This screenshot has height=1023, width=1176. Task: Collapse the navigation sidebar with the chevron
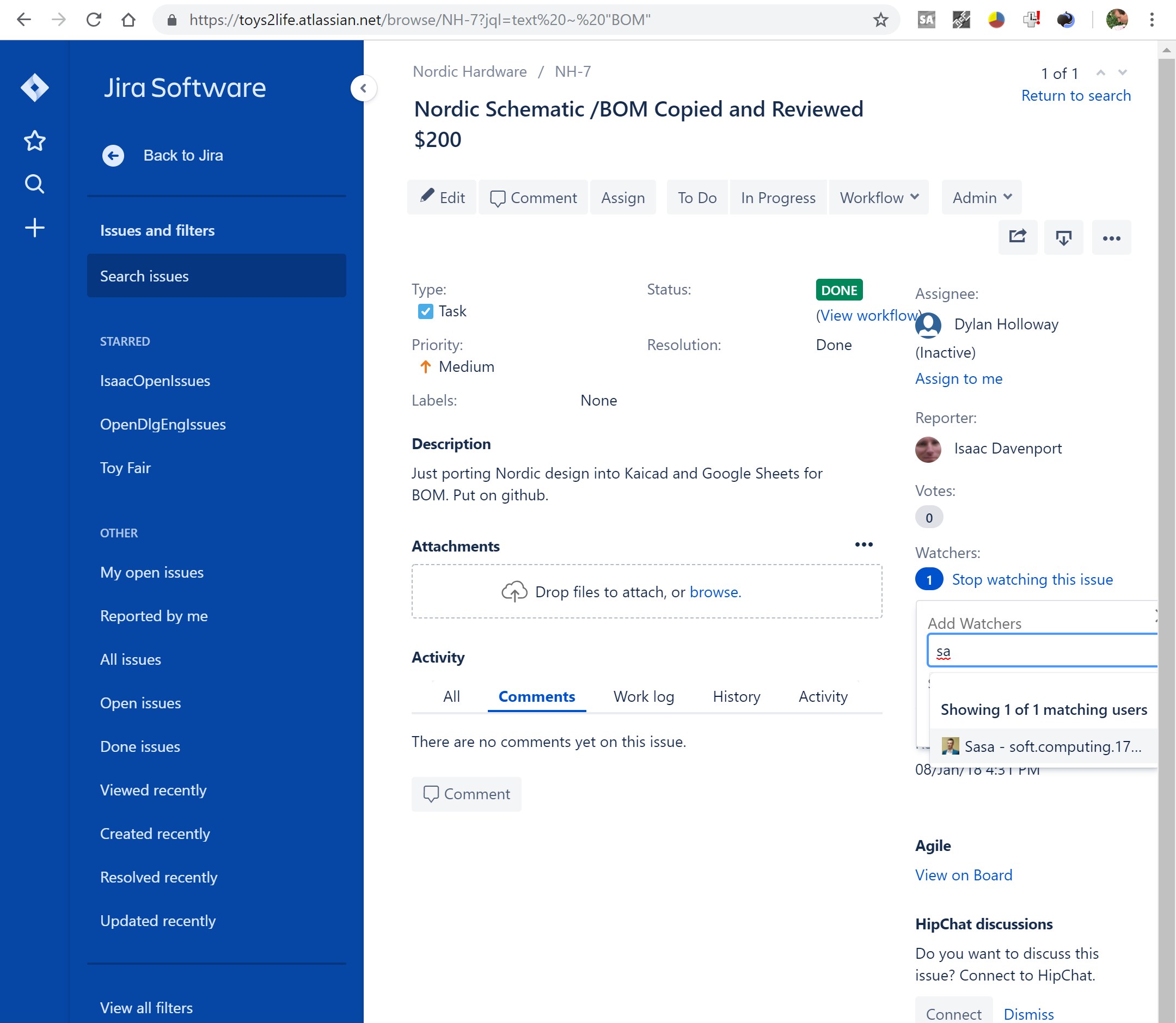pos(363,88)
